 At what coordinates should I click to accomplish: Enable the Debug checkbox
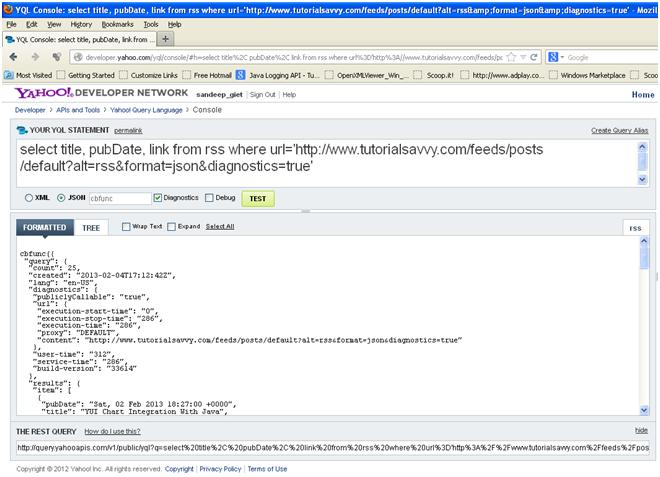tap(209, 198)
